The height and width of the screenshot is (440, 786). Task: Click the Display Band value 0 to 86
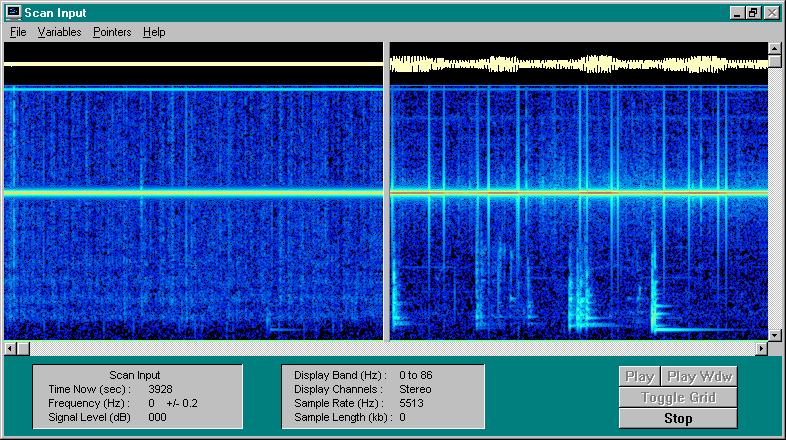[416, 375]
